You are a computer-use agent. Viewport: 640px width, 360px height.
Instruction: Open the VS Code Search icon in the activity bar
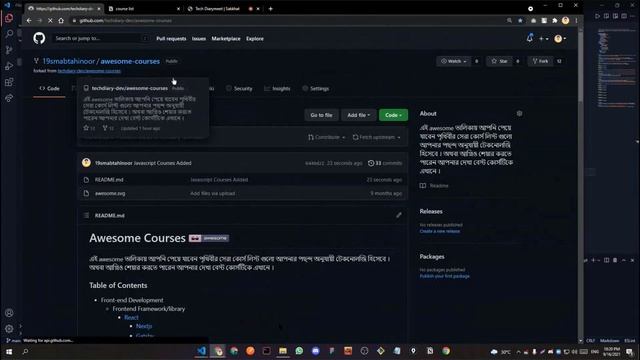coord(9,34)
